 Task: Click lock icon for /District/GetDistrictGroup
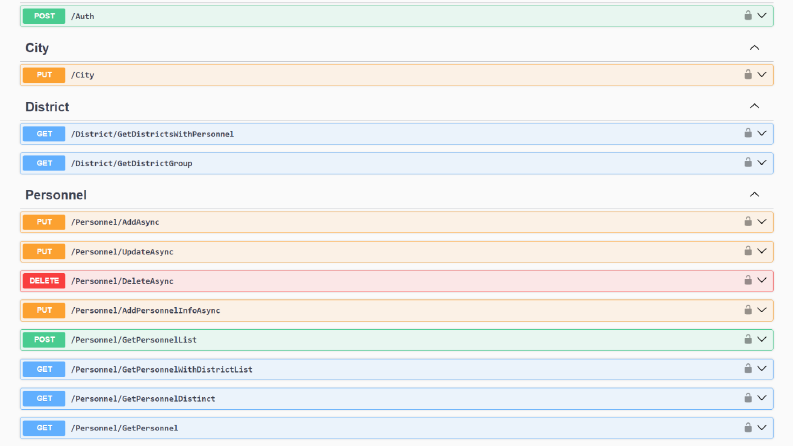(748, 162)
